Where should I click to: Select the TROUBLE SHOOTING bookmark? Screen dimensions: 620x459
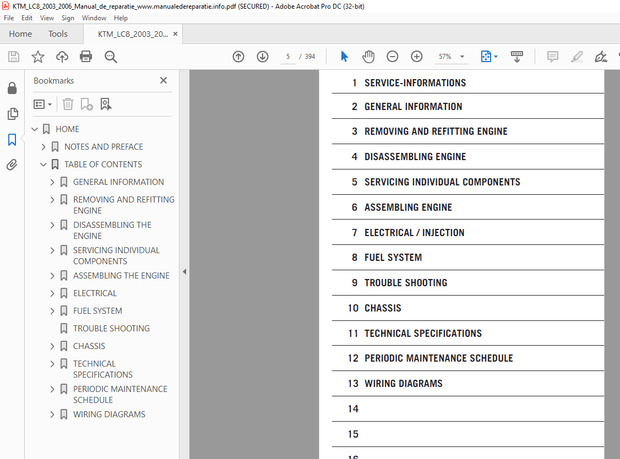pos(111,328)
